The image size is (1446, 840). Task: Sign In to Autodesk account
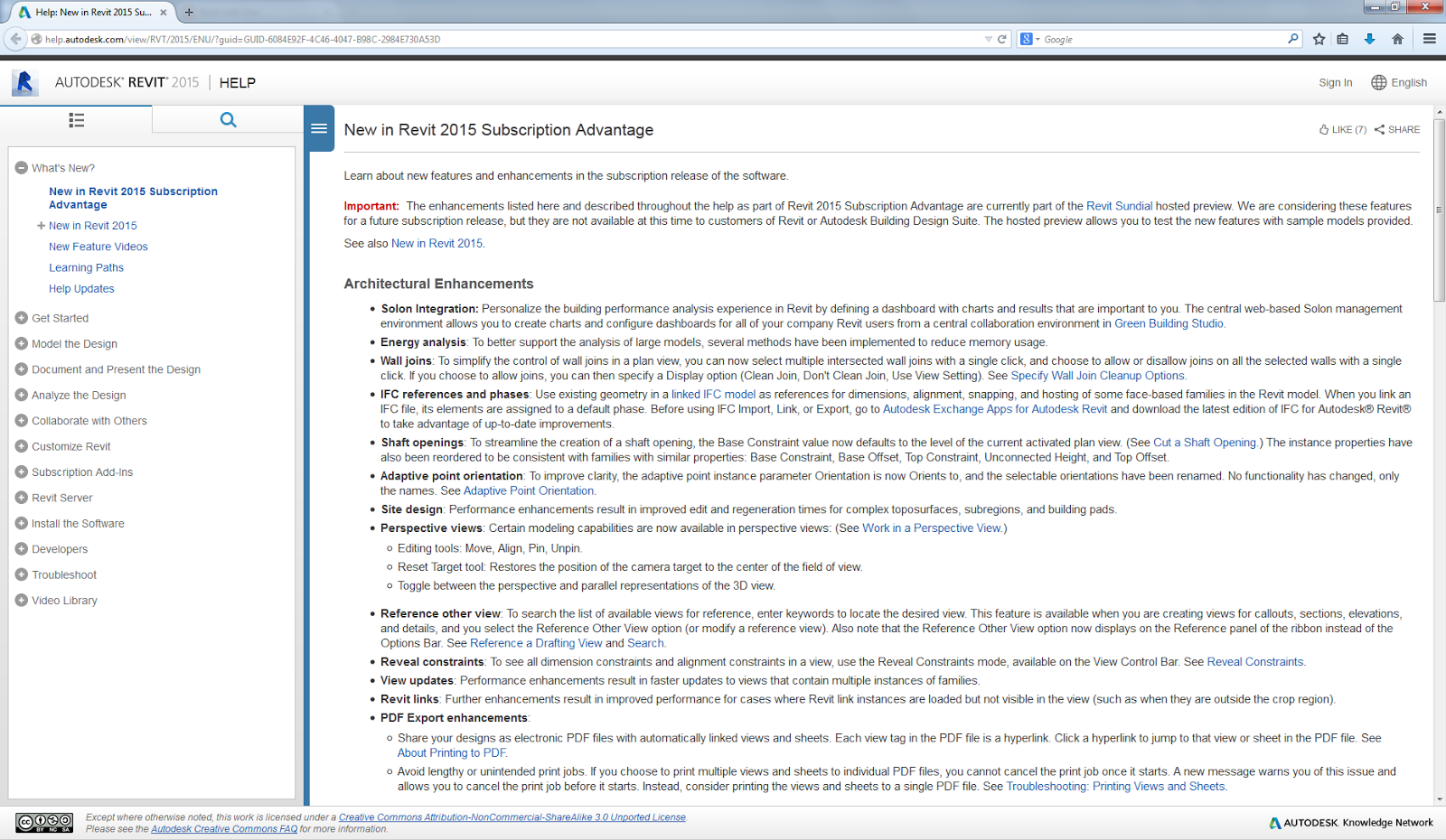point(1335,82)
